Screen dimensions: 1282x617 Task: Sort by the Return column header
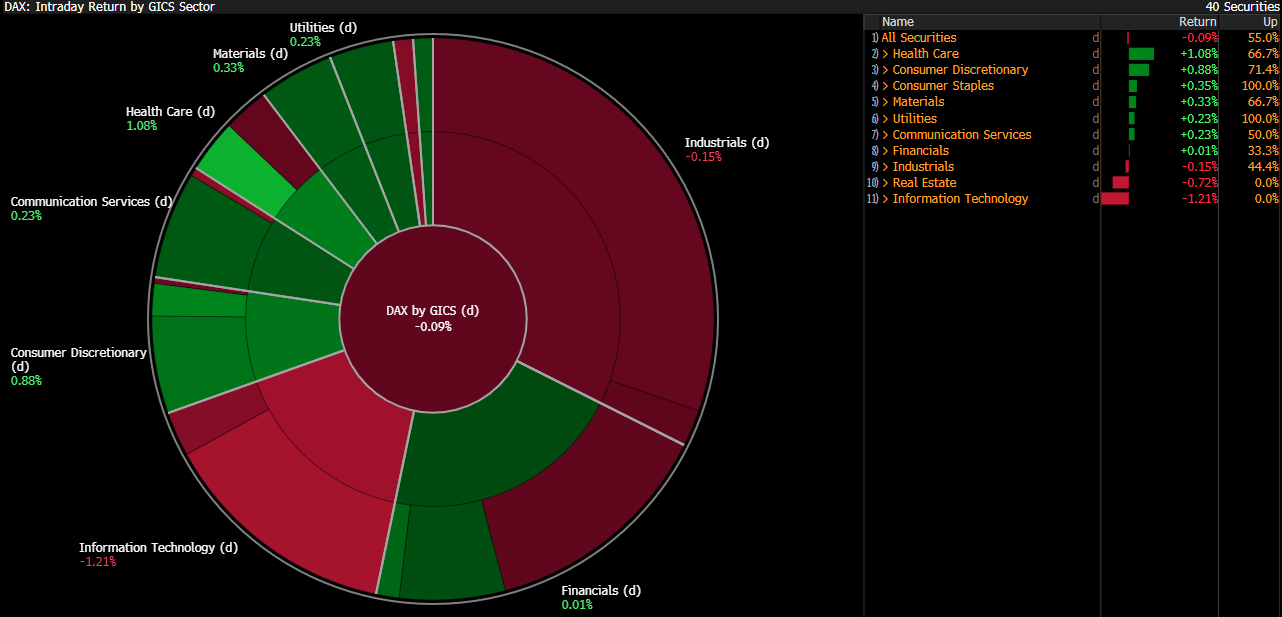pyautogui.click(x=1198, y=22)
